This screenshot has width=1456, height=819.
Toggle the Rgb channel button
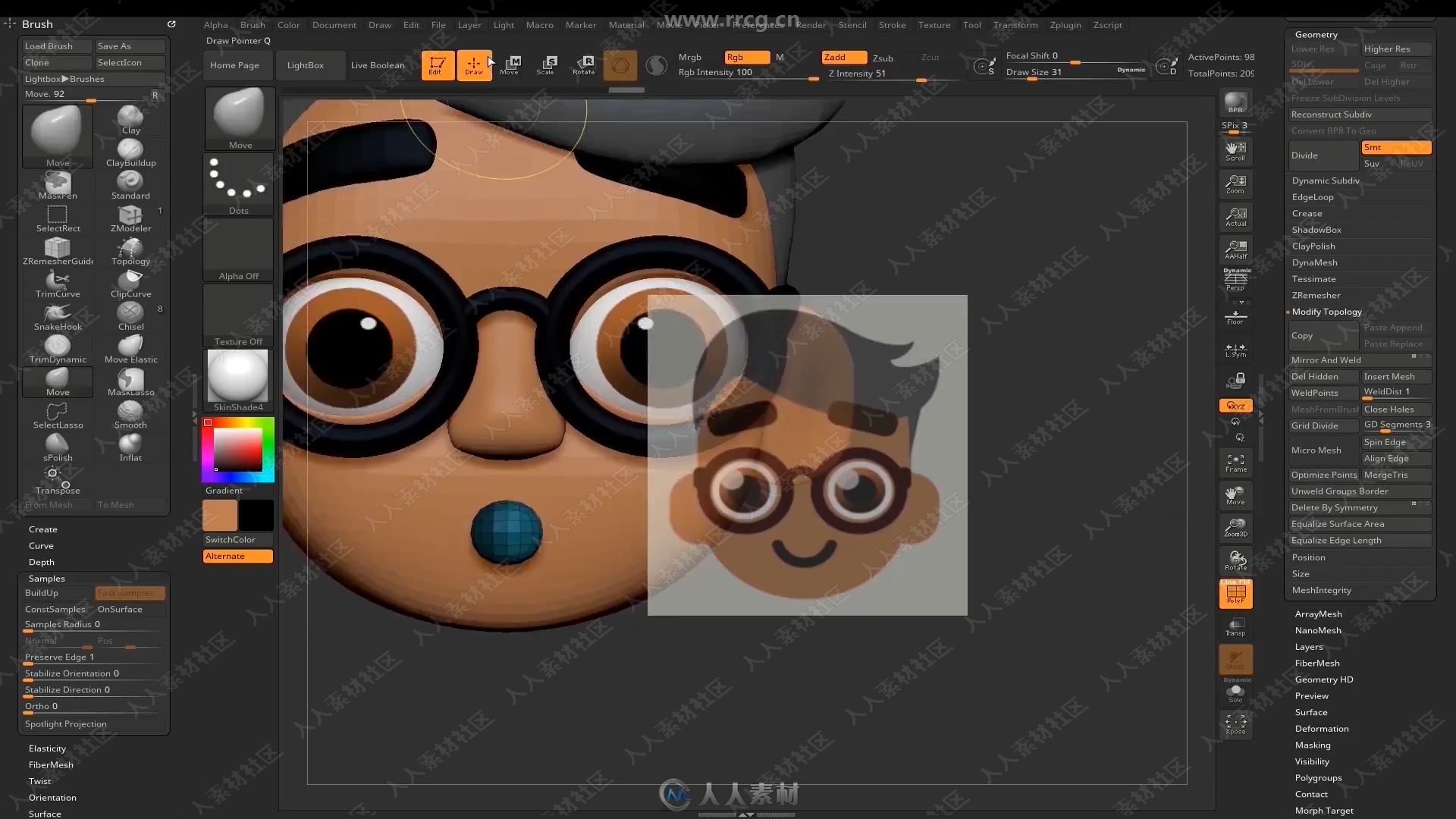747,58
